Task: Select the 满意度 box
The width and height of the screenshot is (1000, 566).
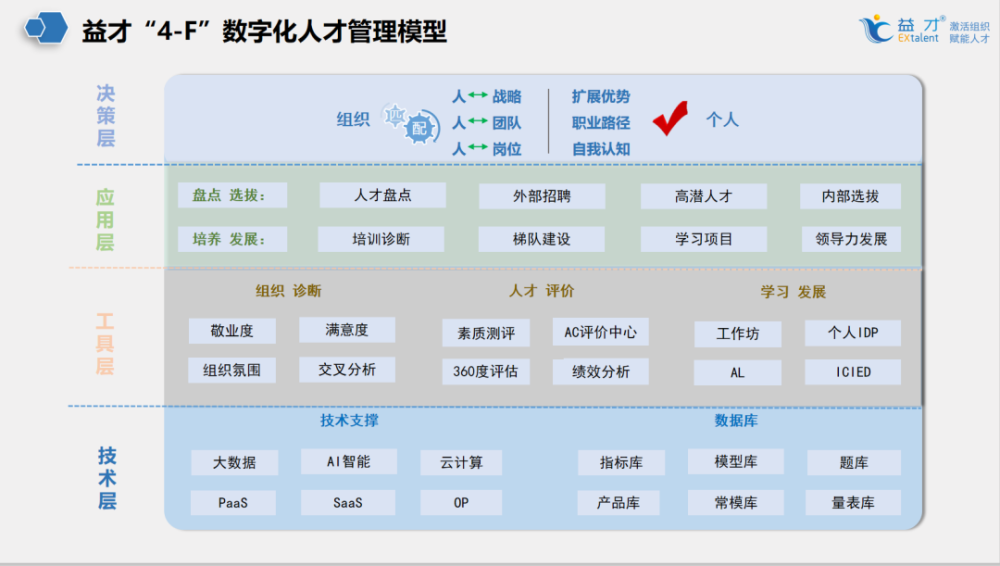Action: [x=347, y=330]
